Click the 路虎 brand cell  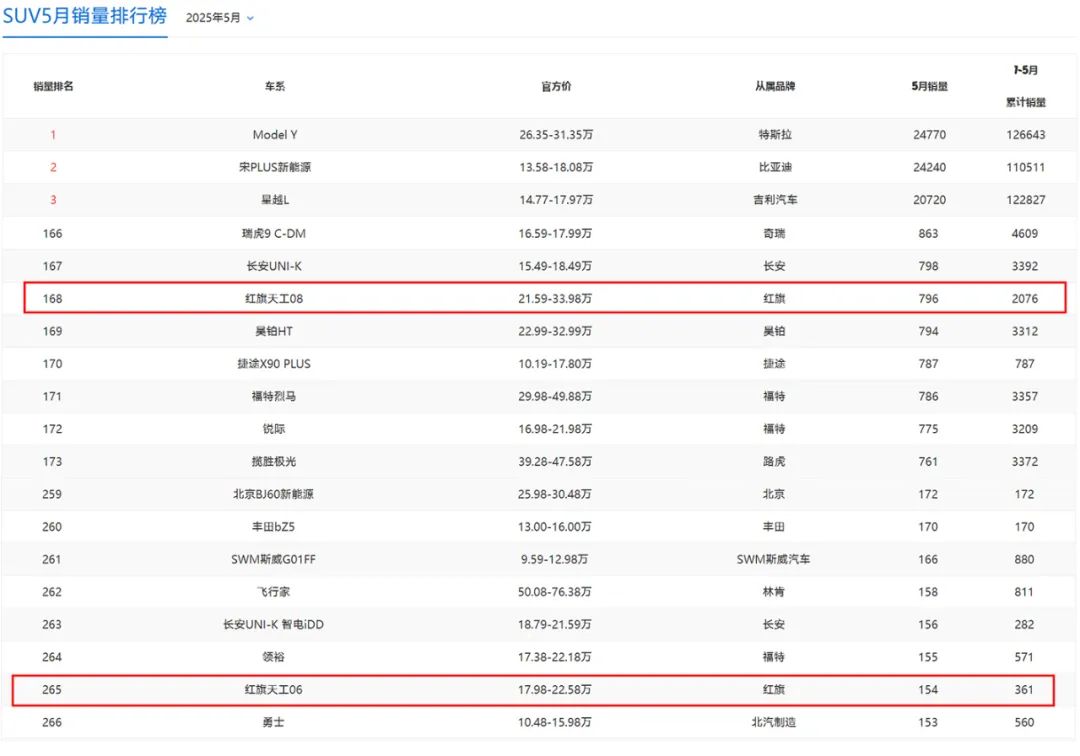pos(774,461)
